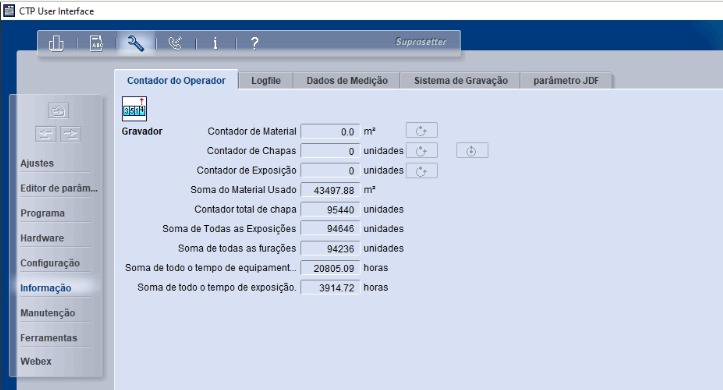Viewport: 723px width, 390px height.
Task: Click the Soma de todas as furações value 94236
Action: pyautogui.click(x=330, y=248)
